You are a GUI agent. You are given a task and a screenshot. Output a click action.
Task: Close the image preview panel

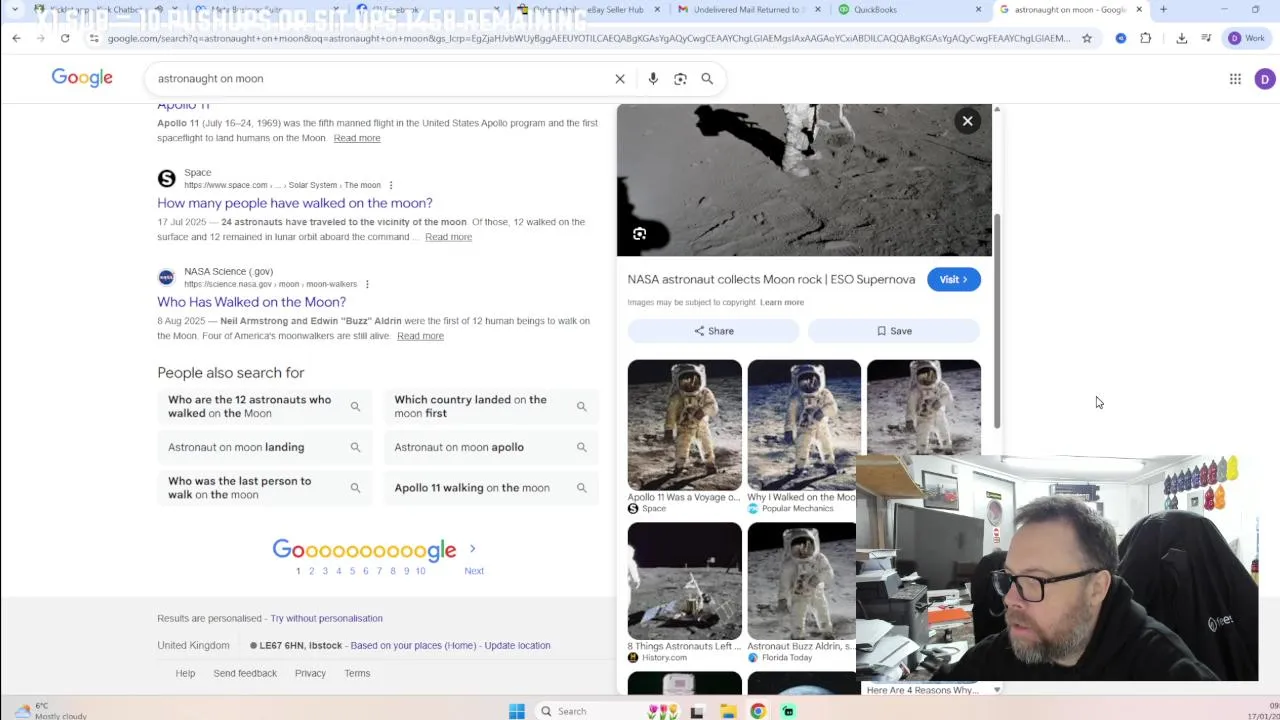point(967,121)
